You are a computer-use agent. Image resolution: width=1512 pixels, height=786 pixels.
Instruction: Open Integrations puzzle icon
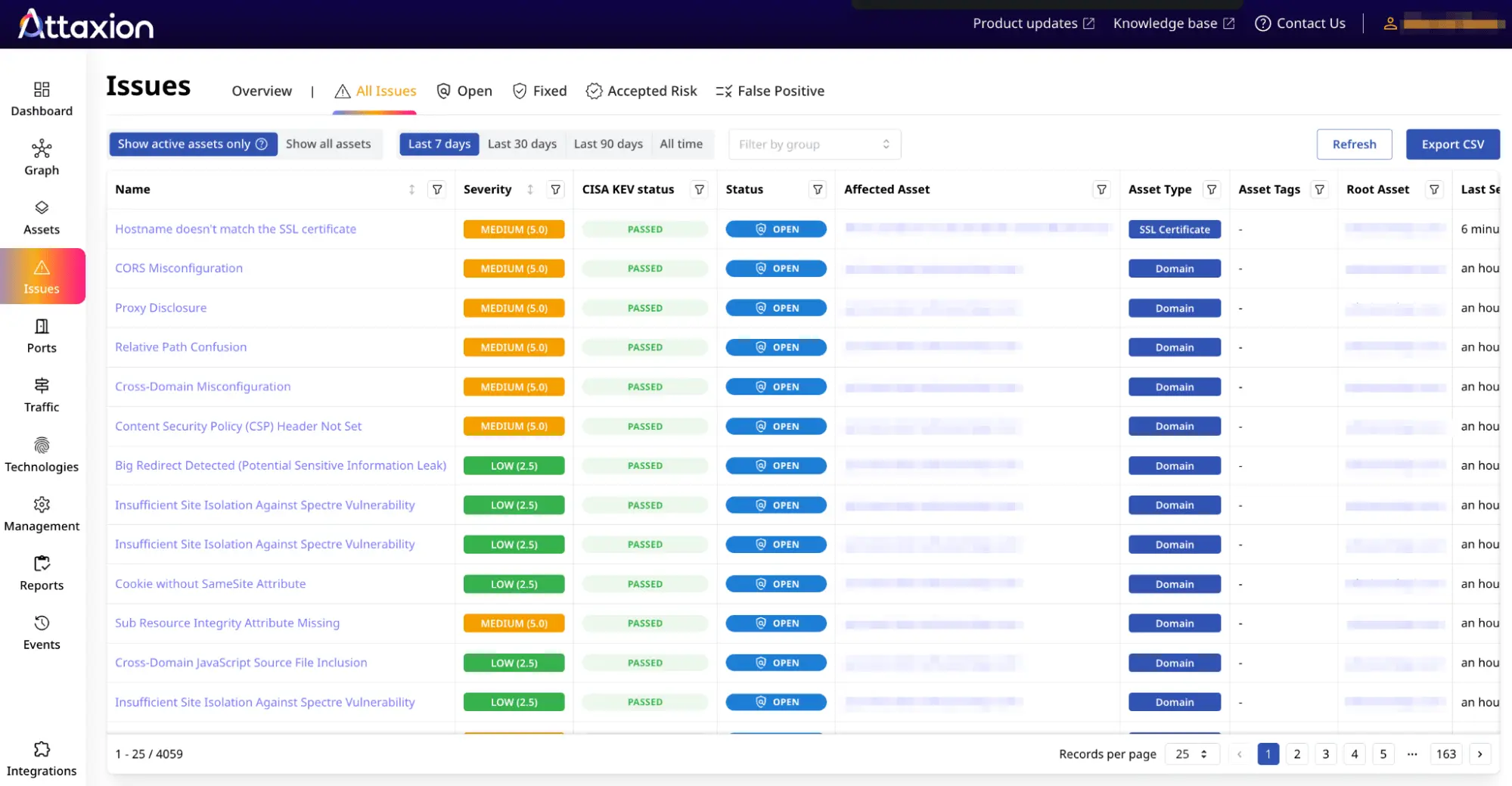(x=42, y=750)
